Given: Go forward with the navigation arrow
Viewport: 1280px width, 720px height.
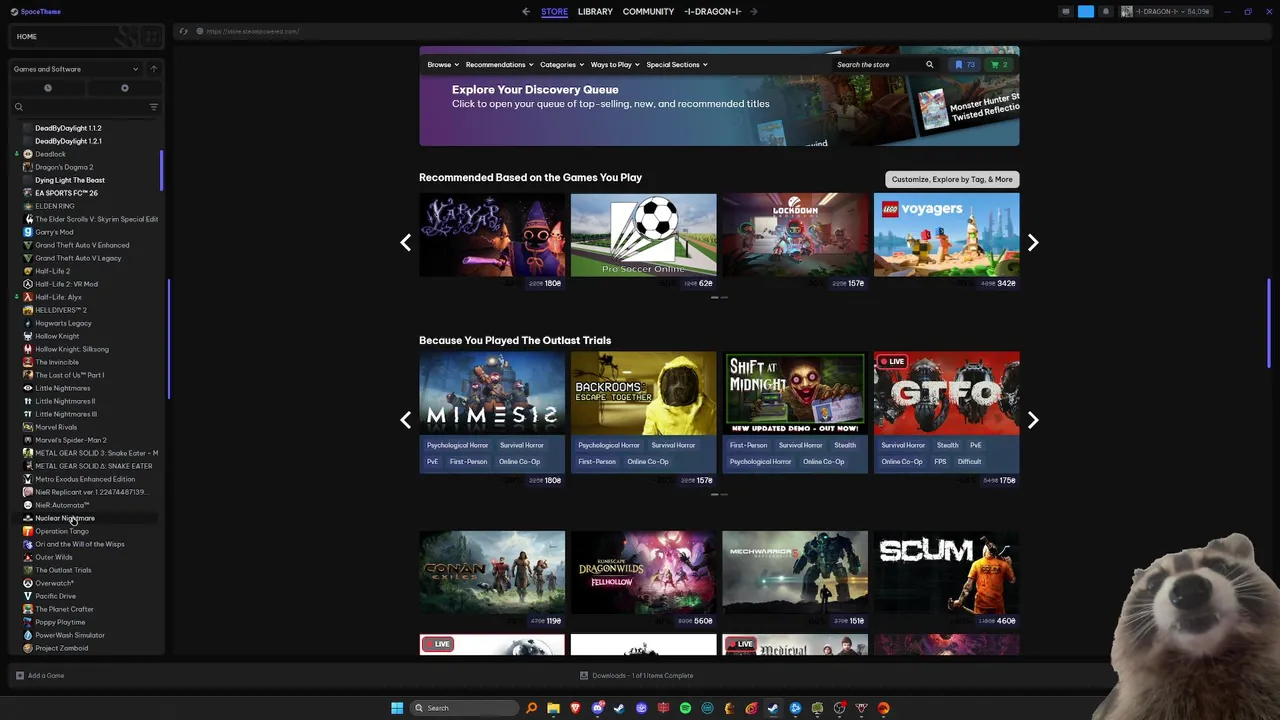Looking at the screenshot, I should (753, 12).
